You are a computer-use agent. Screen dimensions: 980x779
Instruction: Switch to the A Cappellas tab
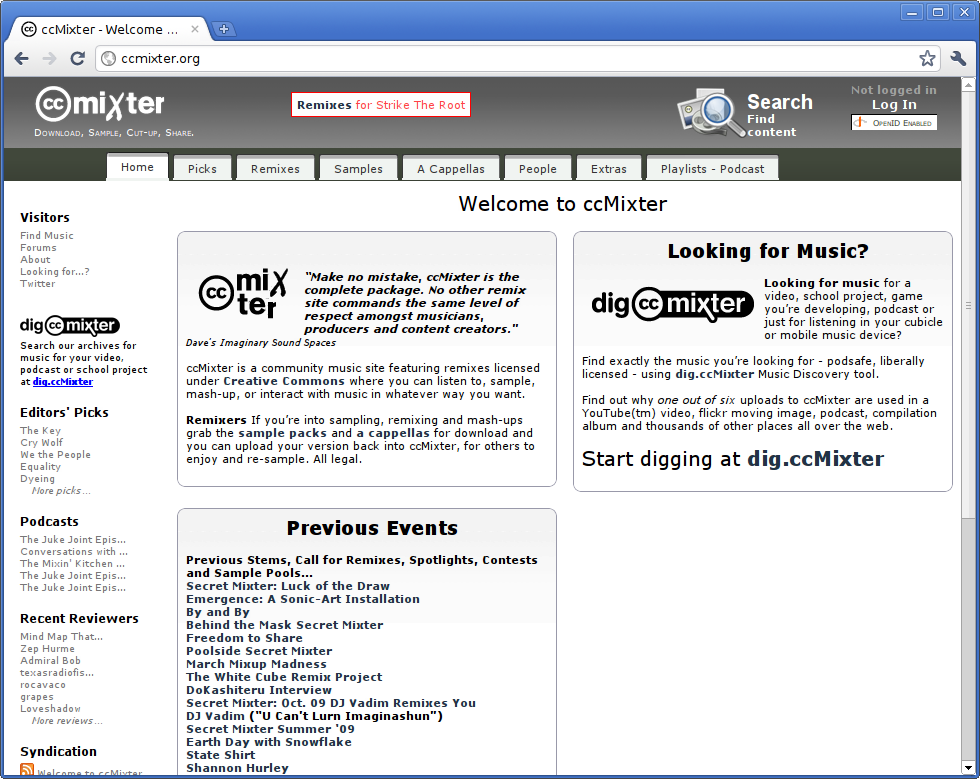point(451,168)
